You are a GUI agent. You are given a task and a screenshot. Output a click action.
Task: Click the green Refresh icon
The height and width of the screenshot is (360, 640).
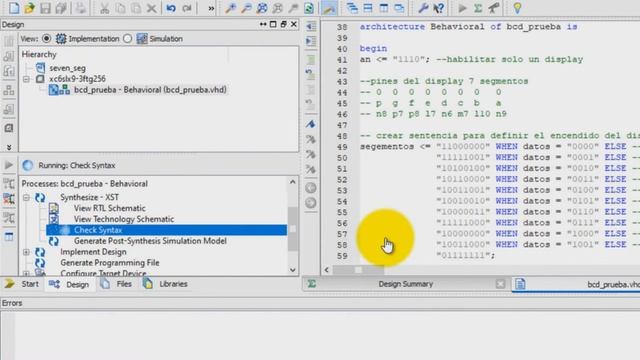coord(309,8)
